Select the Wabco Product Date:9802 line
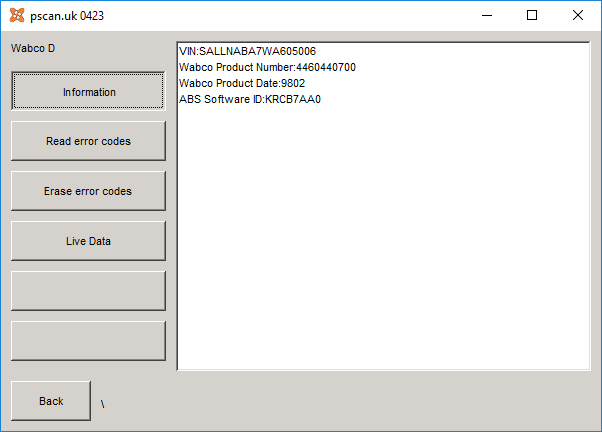The width and height of the screenshot is (602, 432). click(x=242, y=83)
